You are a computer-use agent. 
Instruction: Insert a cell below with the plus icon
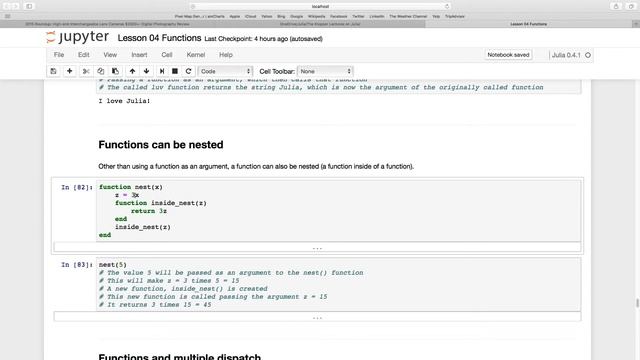tap(69, 71)
